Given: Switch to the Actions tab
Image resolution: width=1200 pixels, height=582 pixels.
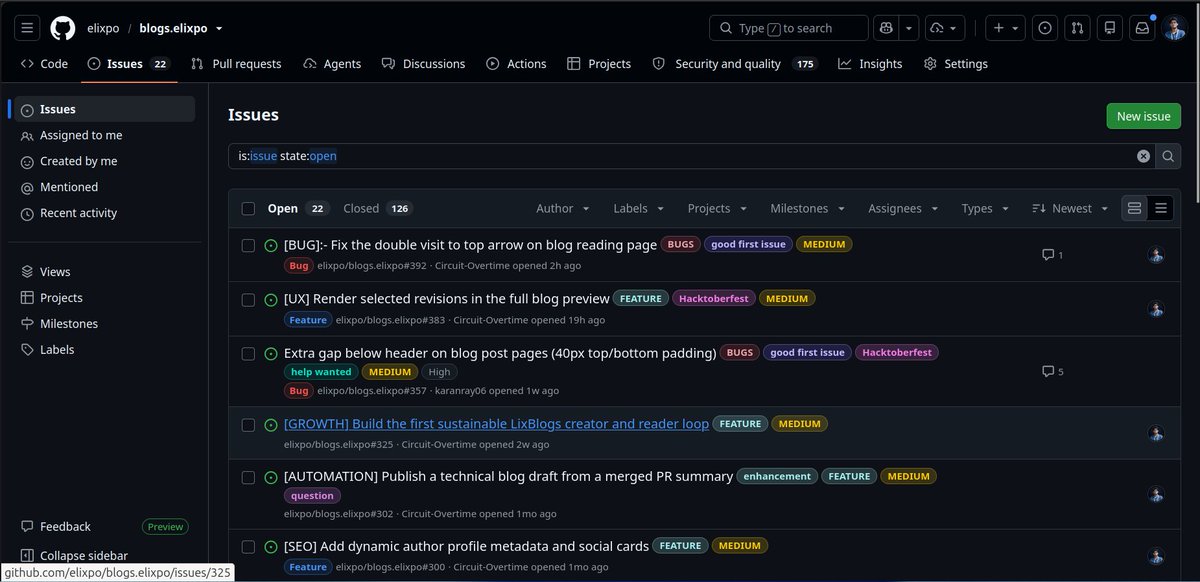Looking at the screenshot, I should point(516,64).
